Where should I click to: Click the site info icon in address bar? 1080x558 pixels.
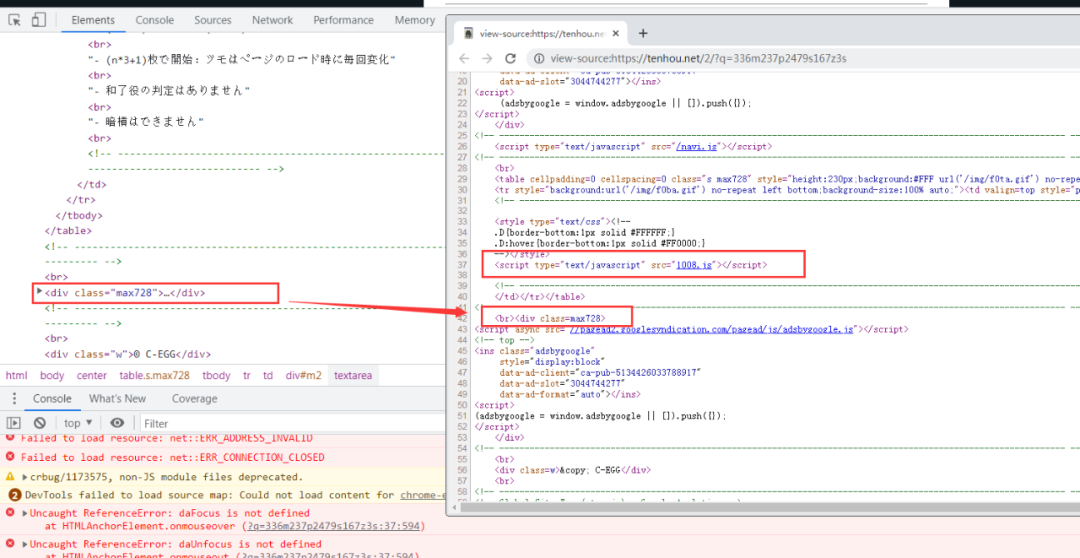pyautogui.click(x=539, y=59)
